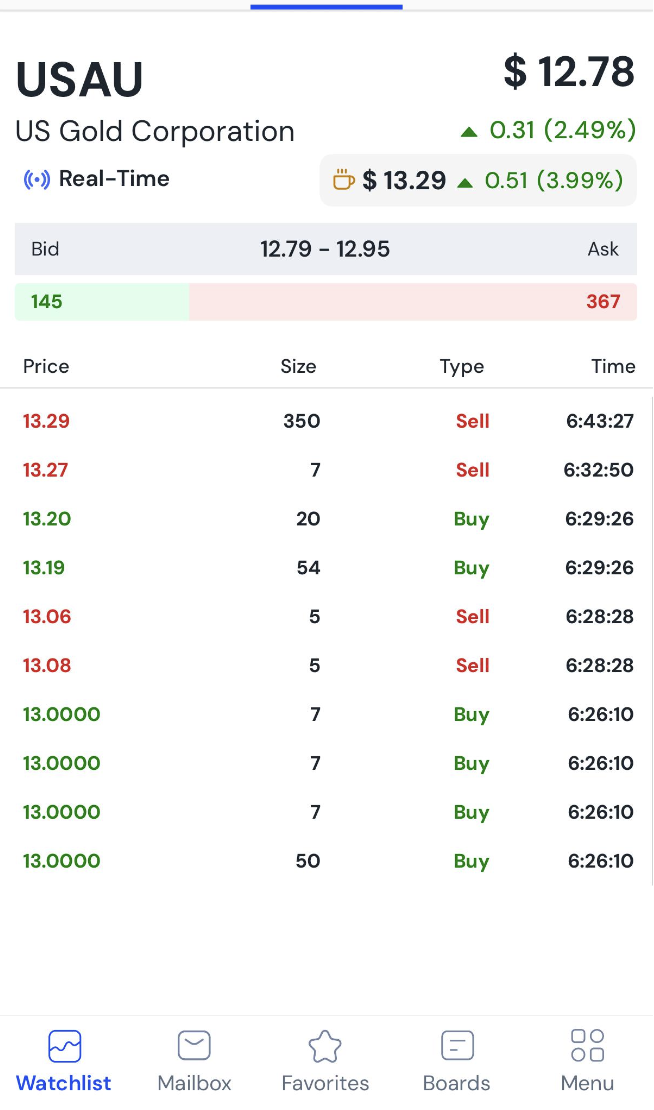Select the US Gold Corporation name
This screenshot has height=1110, width=654.
coord(155,132)
